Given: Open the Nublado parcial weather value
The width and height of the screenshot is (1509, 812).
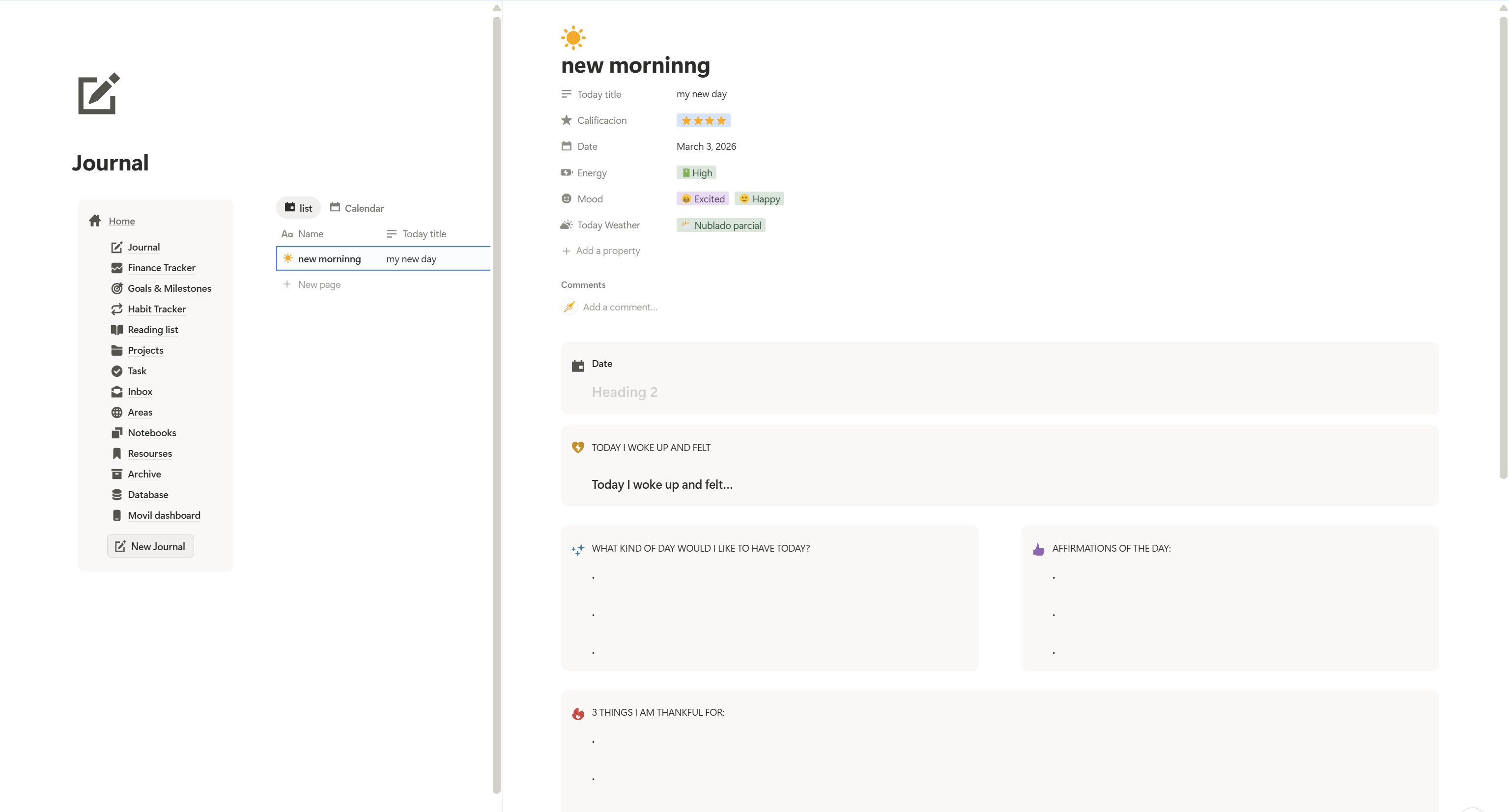Looking at the screenshot, I should click(x=721, y=225).
